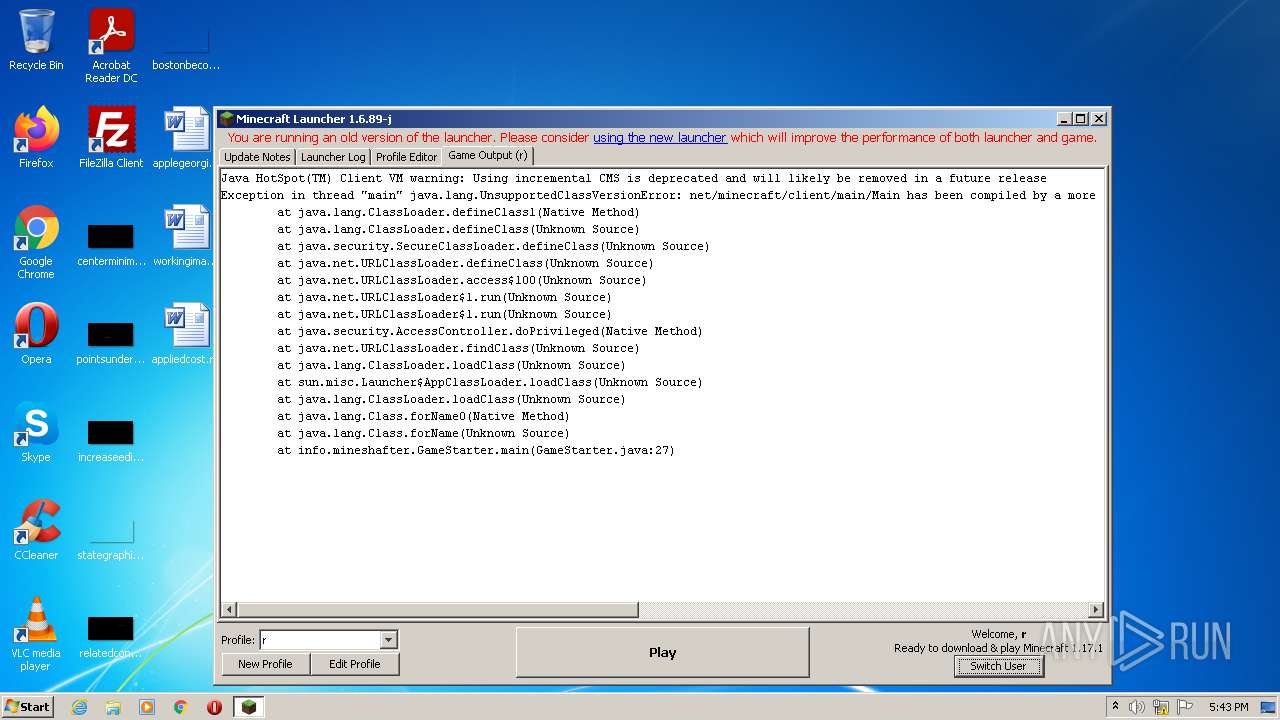Click the Play button

point(662,652)
